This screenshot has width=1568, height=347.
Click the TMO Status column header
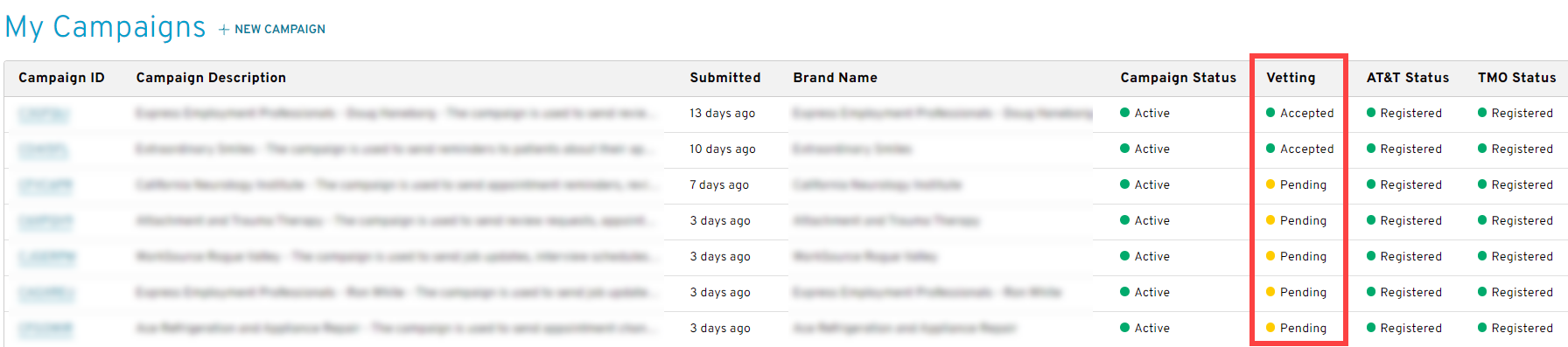1516,78
